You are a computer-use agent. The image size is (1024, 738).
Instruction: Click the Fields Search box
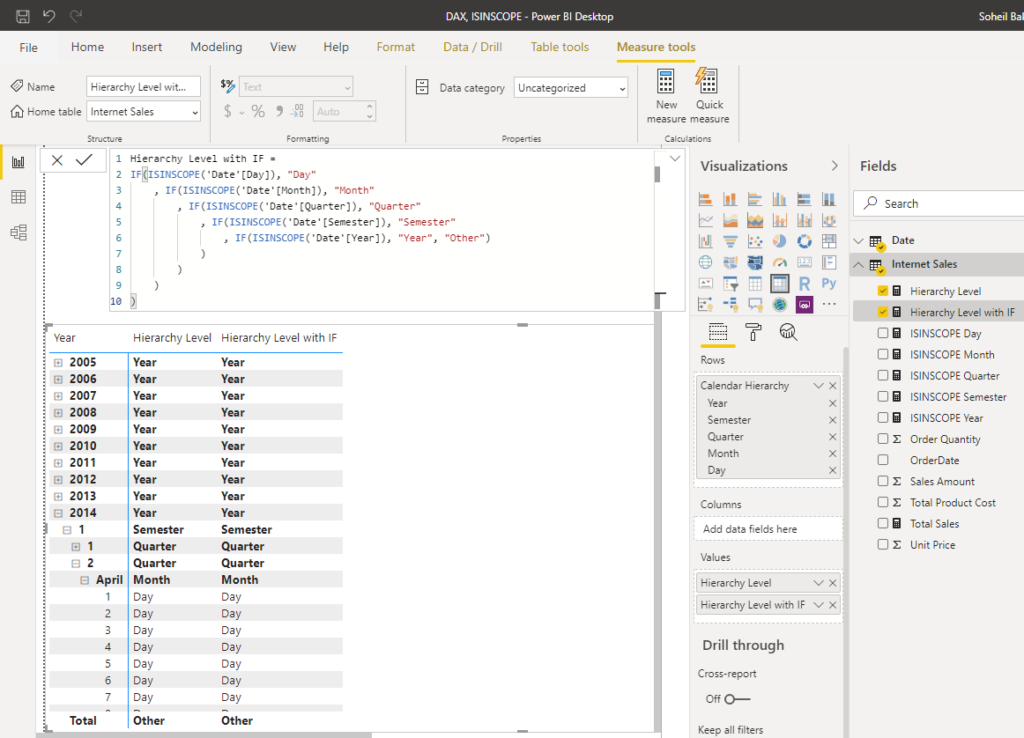pos(939,204)
